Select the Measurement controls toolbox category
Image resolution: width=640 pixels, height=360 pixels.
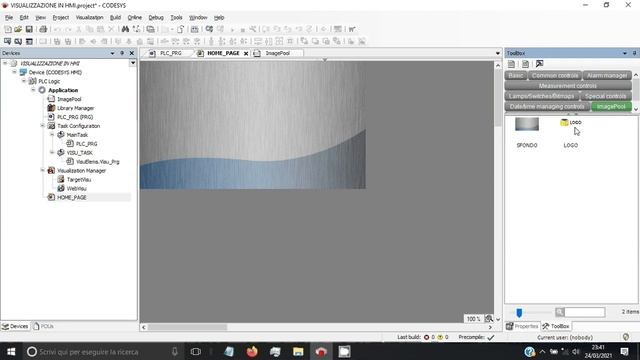pos(568,86)
